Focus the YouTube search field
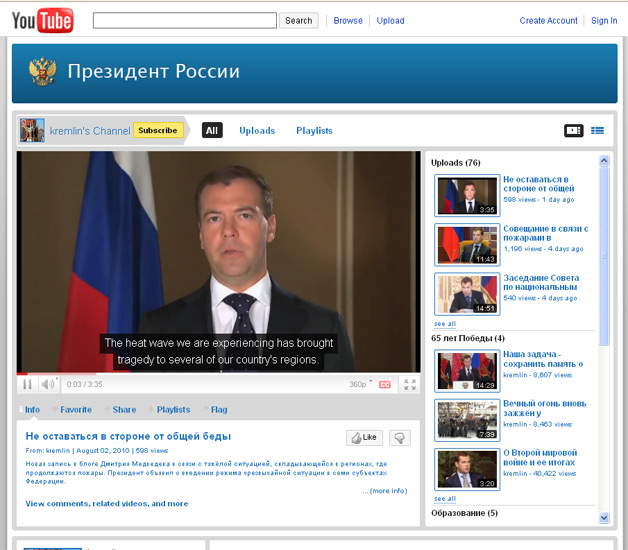Screen dimensions: 628x550 (185, 20)
